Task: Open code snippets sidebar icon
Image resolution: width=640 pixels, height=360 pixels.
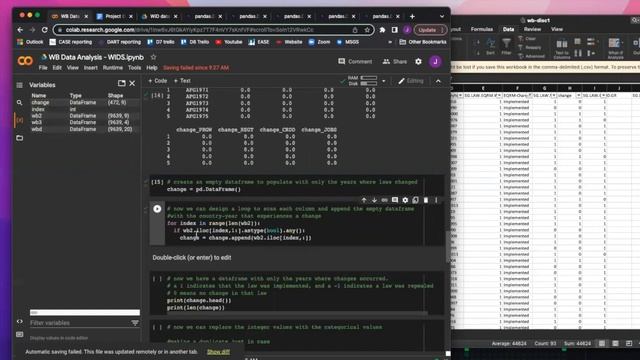Action: pos(20,321)
